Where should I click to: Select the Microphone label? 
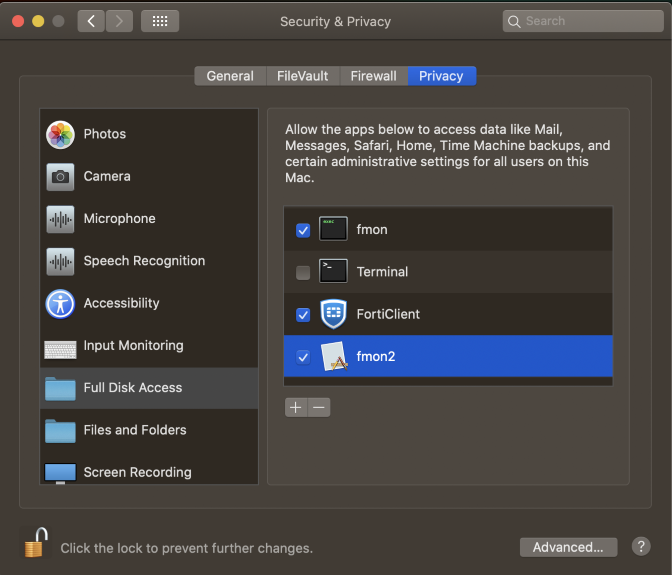coord(120,219)
